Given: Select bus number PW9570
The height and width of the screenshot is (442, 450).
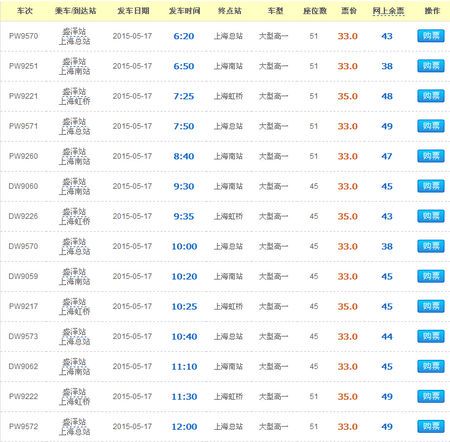Looking at the screenshot, I should tap(23, 36).
